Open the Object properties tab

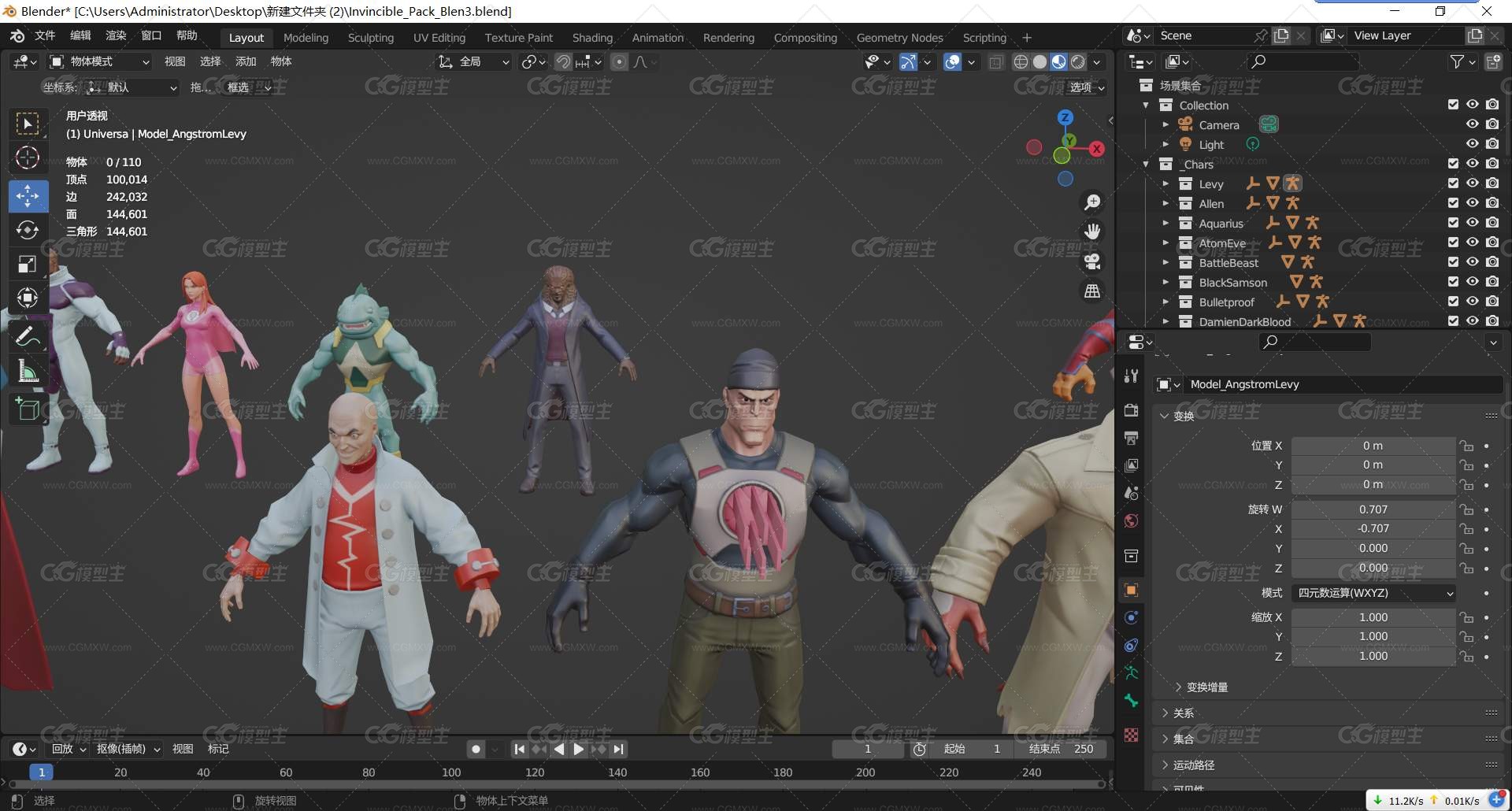click(x=1132, y=590)
